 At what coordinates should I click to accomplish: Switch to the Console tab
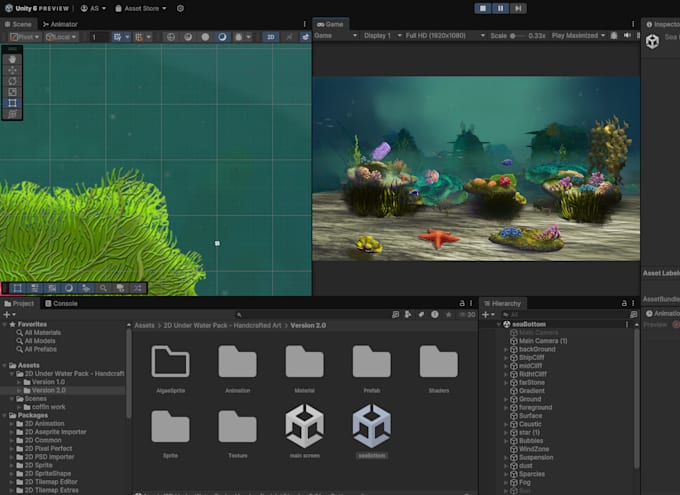point(61,303)
